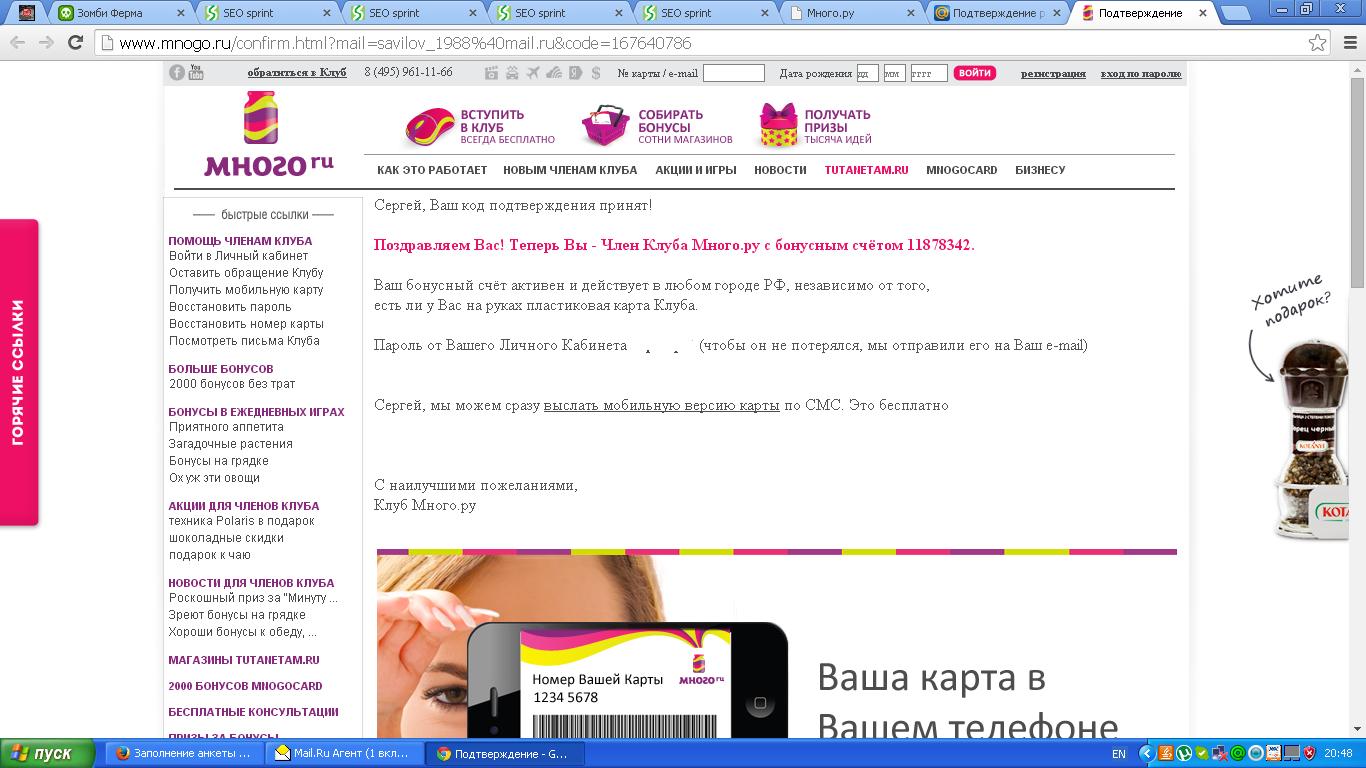This screenshot has height=768, width=1366.
Task: Click the 'Восстановить пароль' link
Action: pos(230,307)
